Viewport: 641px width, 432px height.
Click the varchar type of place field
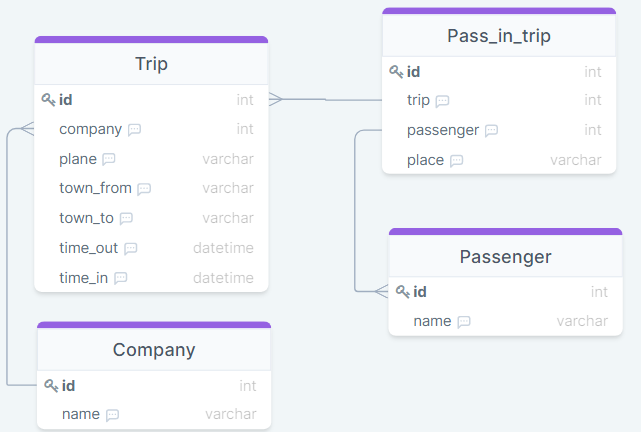(575, 160)
